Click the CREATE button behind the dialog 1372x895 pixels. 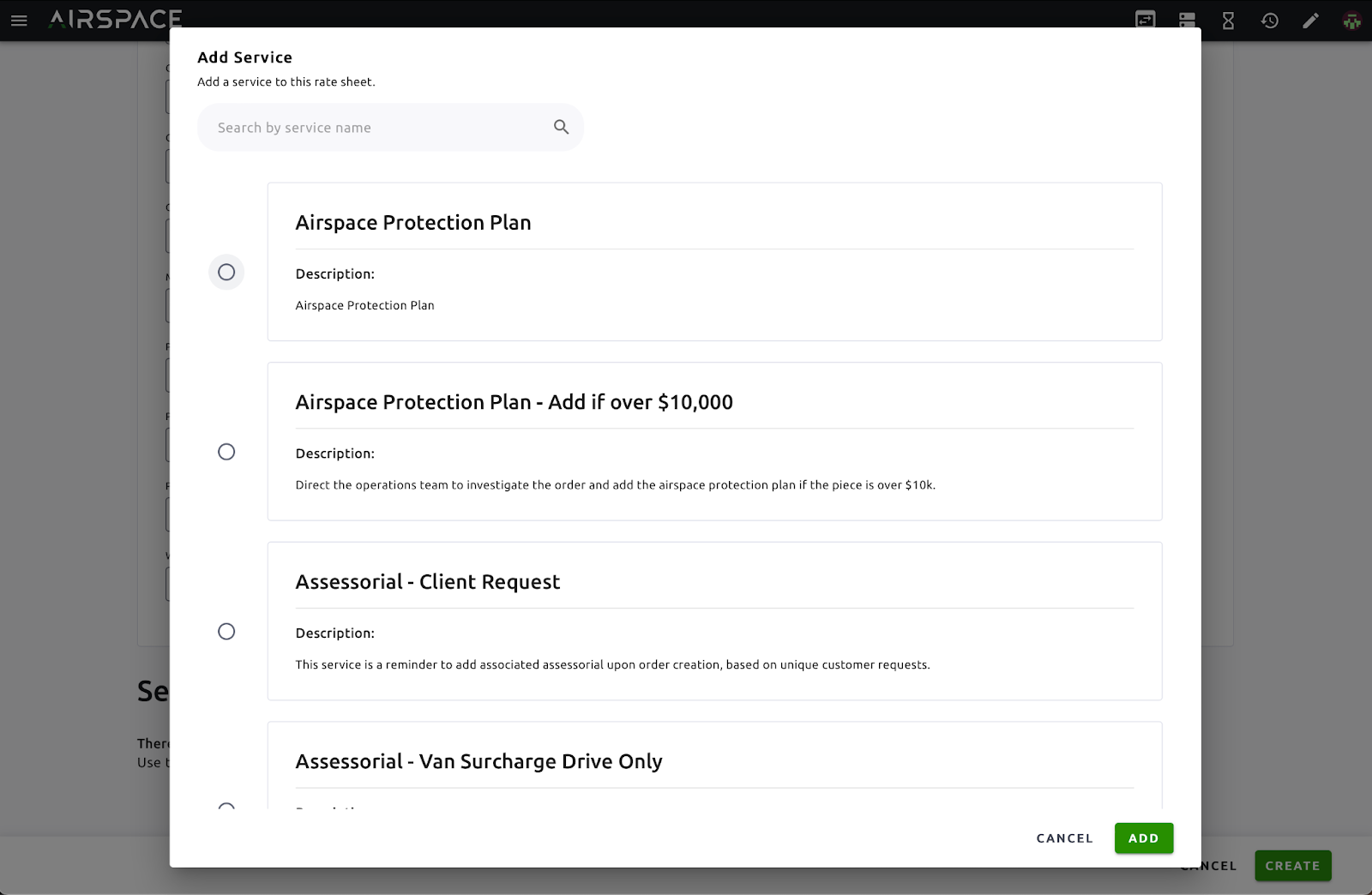point(1293,866)
